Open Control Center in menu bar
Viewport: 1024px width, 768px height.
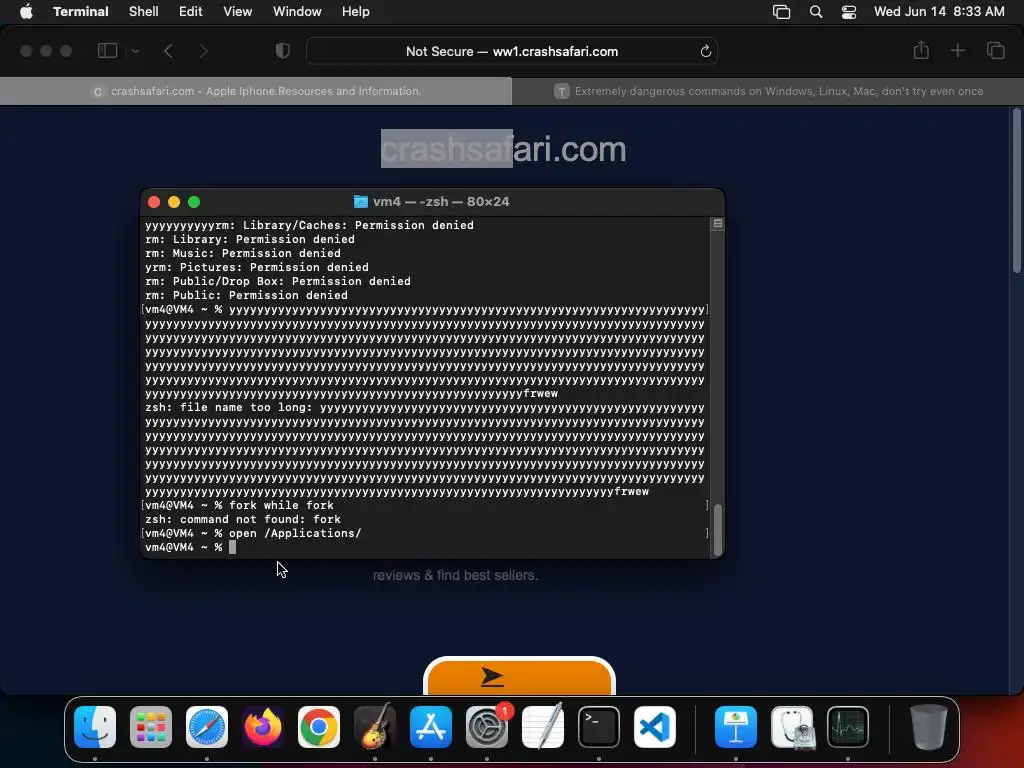click(849, 12)
